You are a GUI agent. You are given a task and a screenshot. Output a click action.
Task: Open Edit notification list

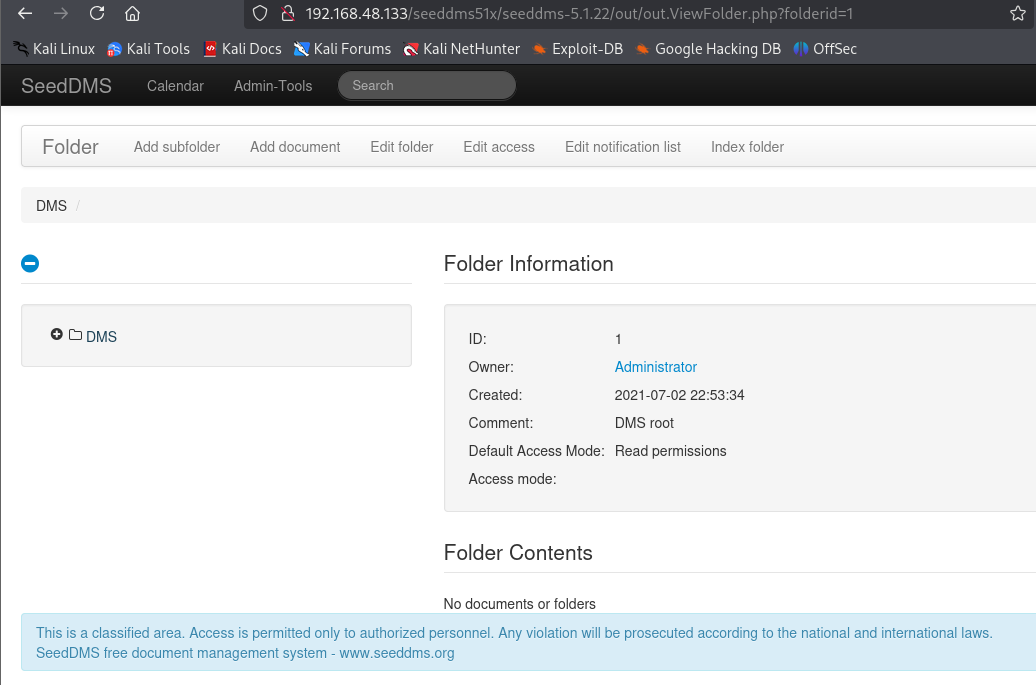click(x=622, y=147)
